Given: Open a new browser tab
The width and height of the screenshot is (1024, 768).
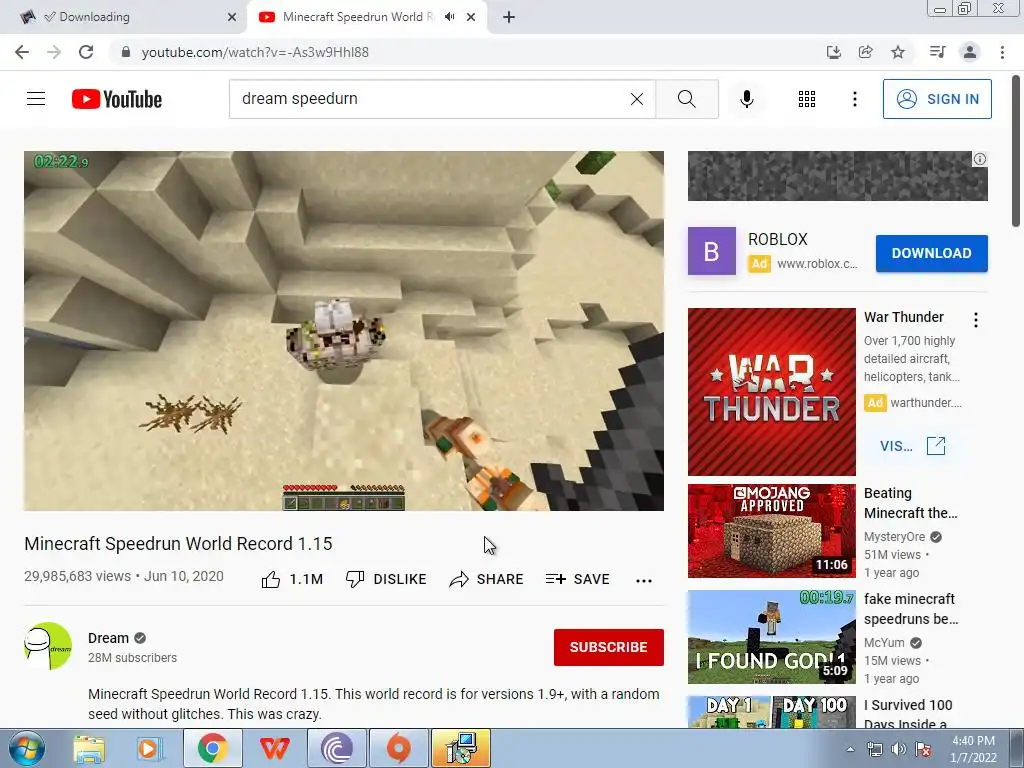Looking at the screenshot, I should click(x=509, y=17).
